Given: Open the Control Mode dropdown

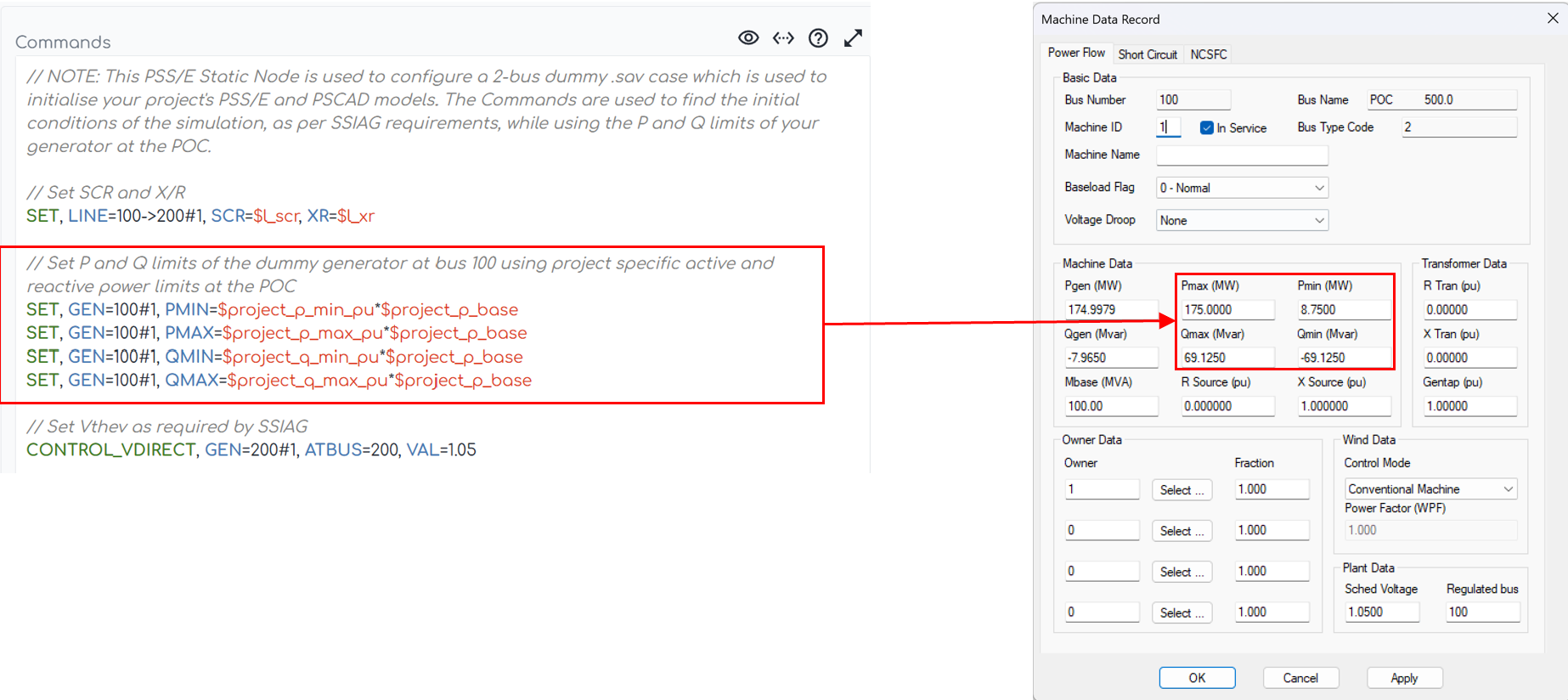Looking at the screenshot, I should (x=1431, y=488).
